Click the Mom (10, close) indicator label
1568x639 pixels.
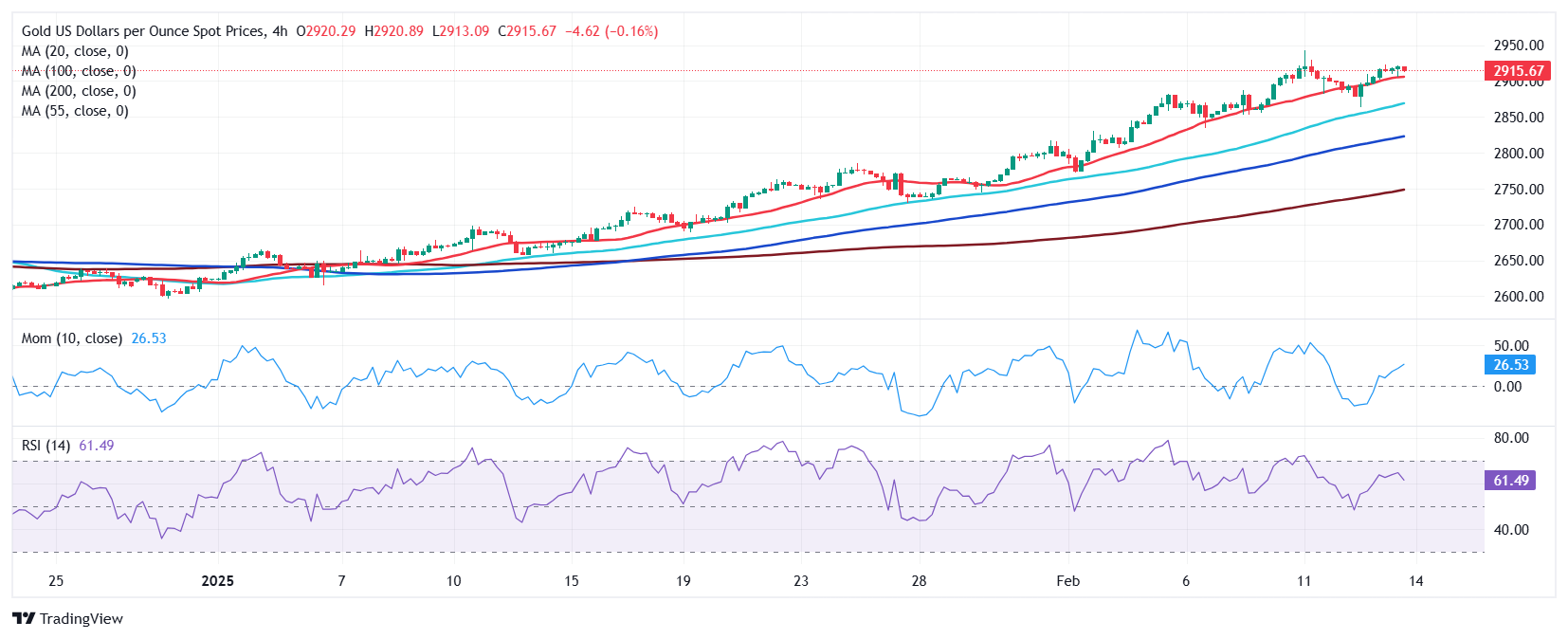72,338
